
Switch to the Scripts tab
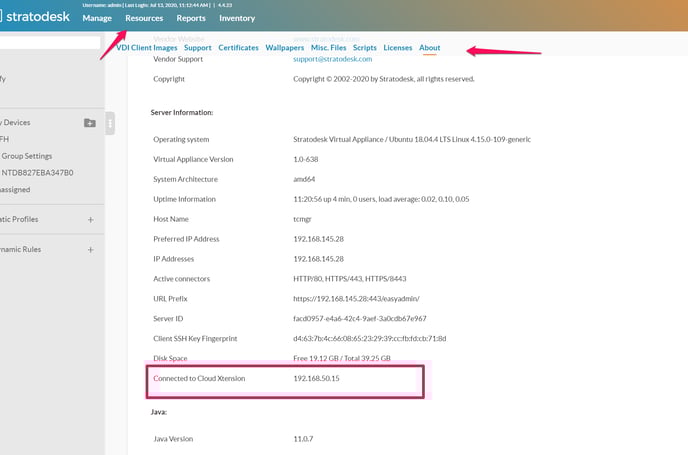[x=365, y=47]
